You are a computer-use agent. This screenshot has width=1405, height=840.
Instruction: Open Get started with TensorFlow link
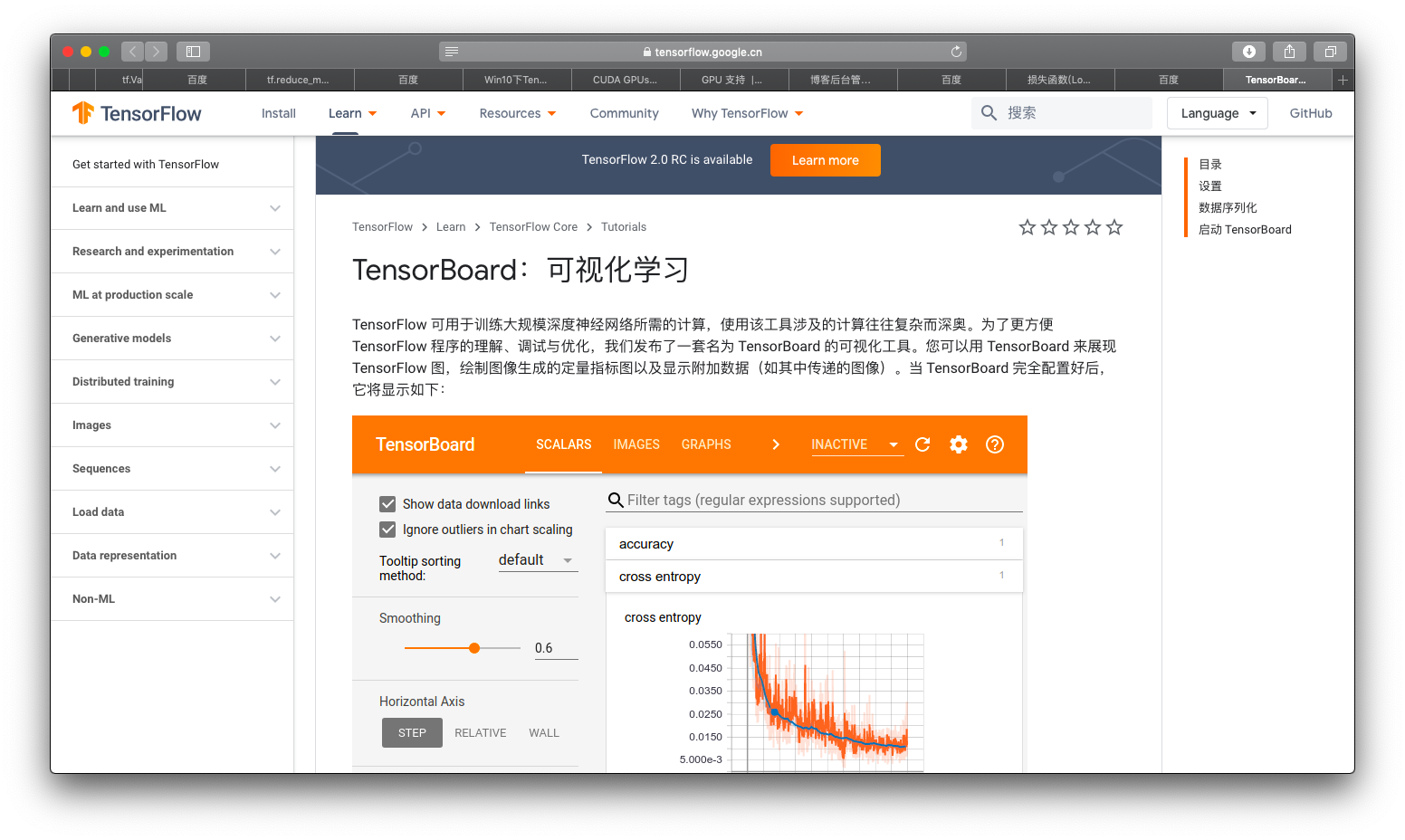pos(146,165)
